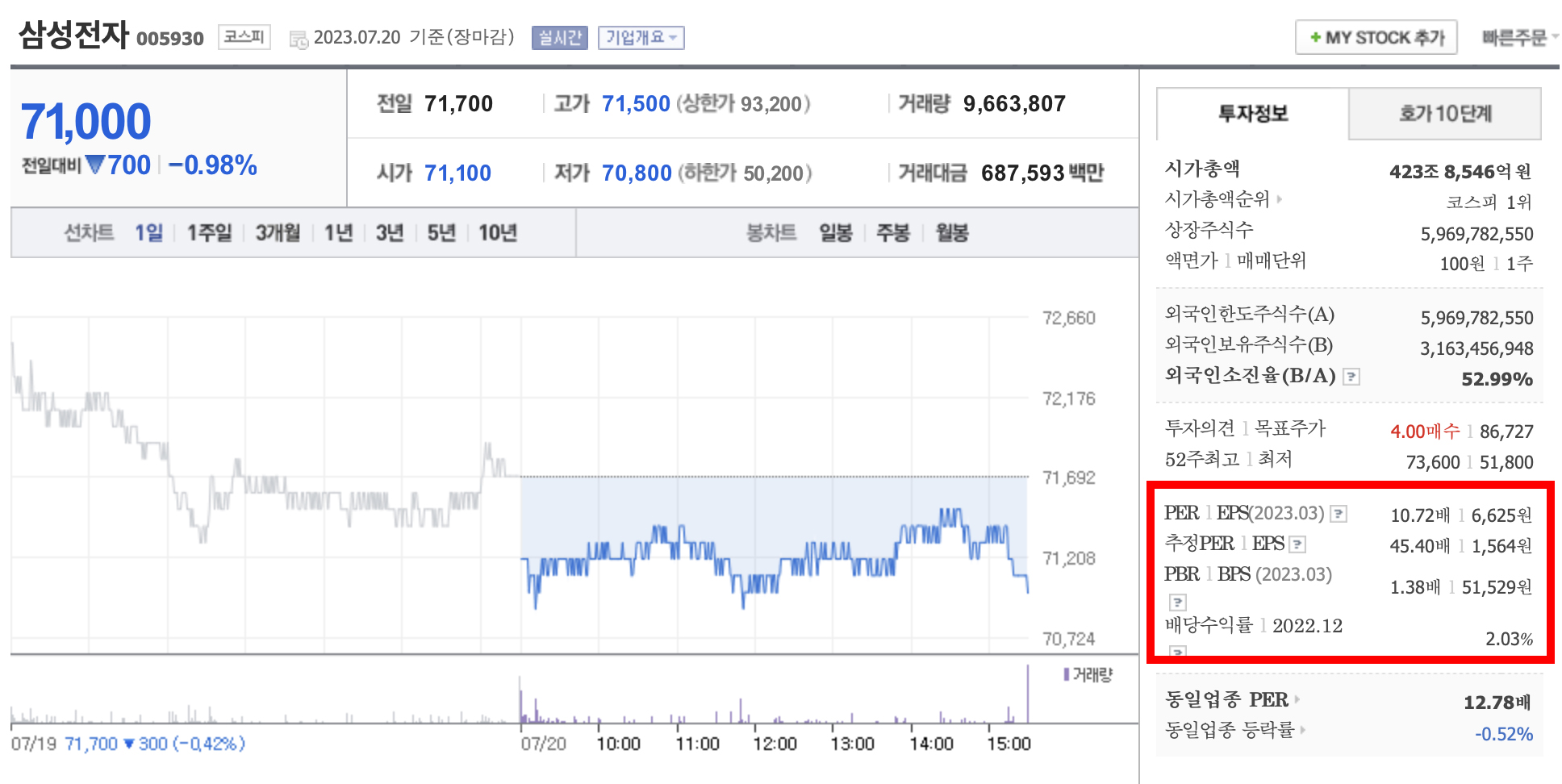The image size is (1562, 784).
Task: Click the 외국인소진율 value 52.99%
Action: [1497, 379]
